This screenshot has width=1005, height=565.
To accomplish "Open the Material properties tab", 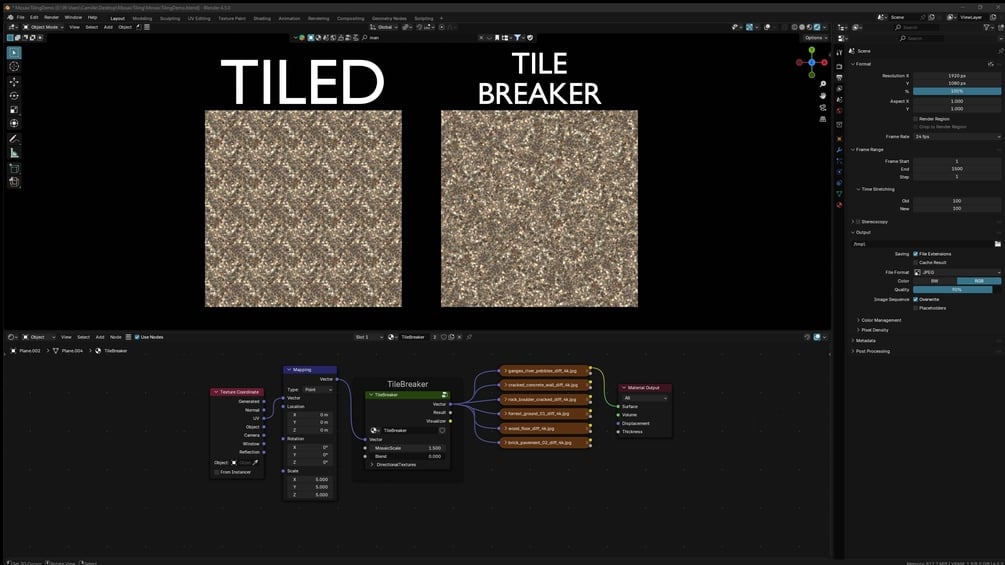I will (x=839, y=206).
